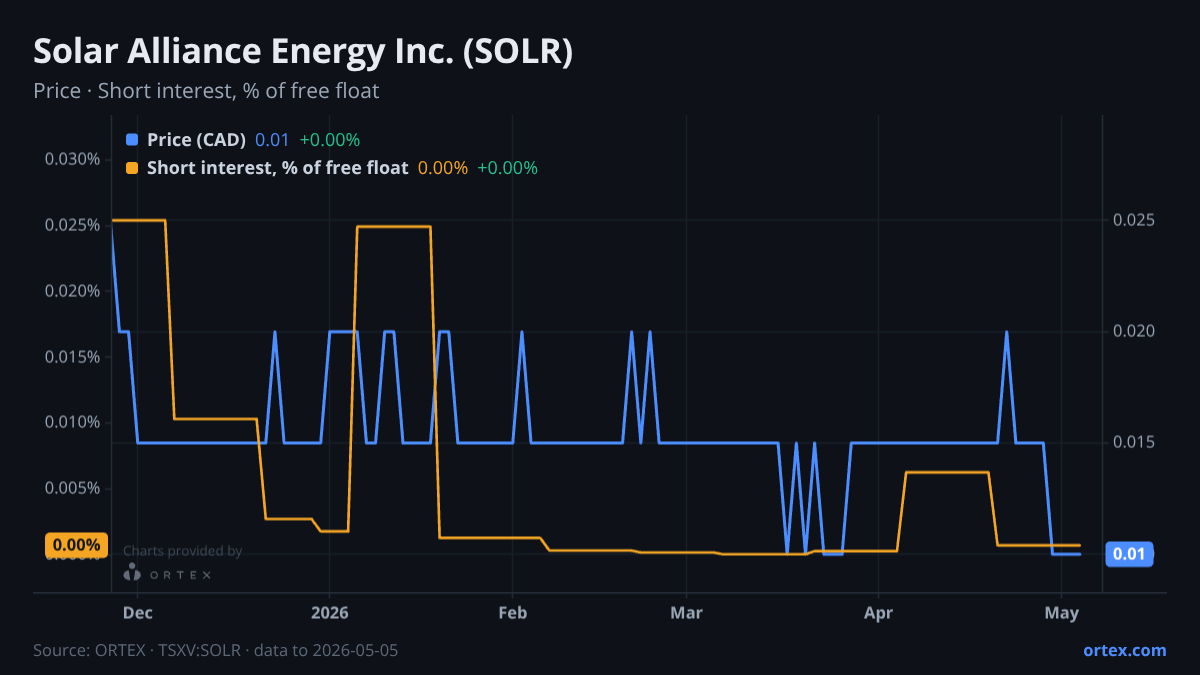Click the 0.030% left axis label
Image resolution: width=1200 pixels, height=675 pixels.
pyautogui.click(x=73, y=159)
